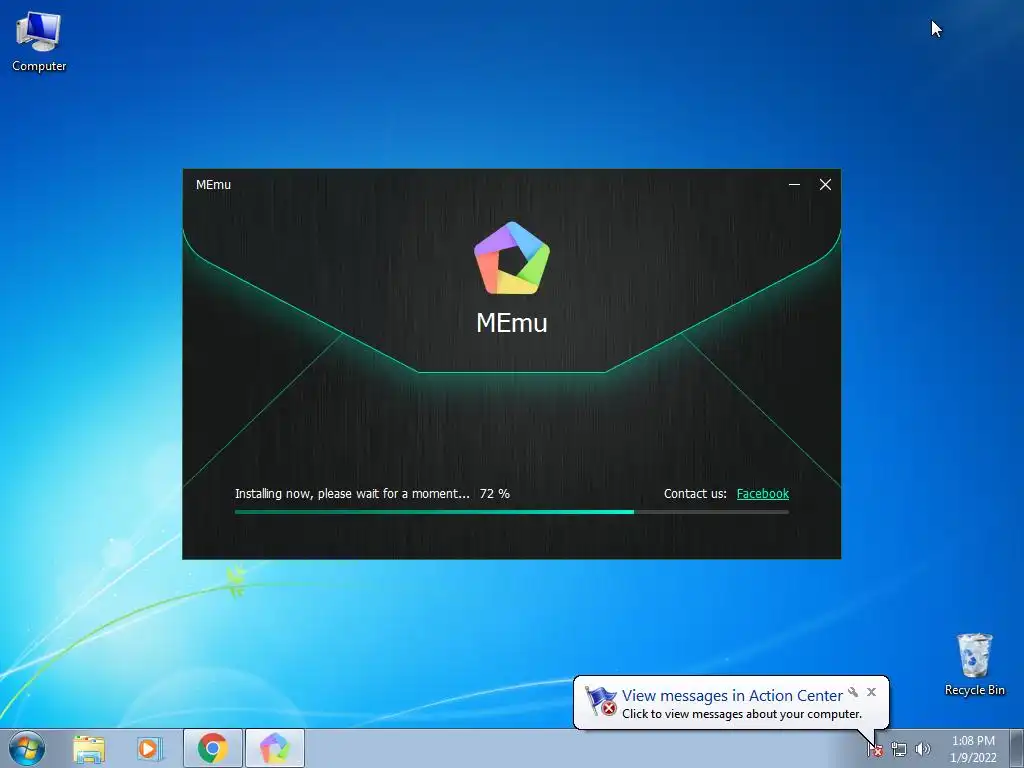Click the MEmu pentagon logo
Screen dimensions: 1024x768
click(x=512, y=258)
